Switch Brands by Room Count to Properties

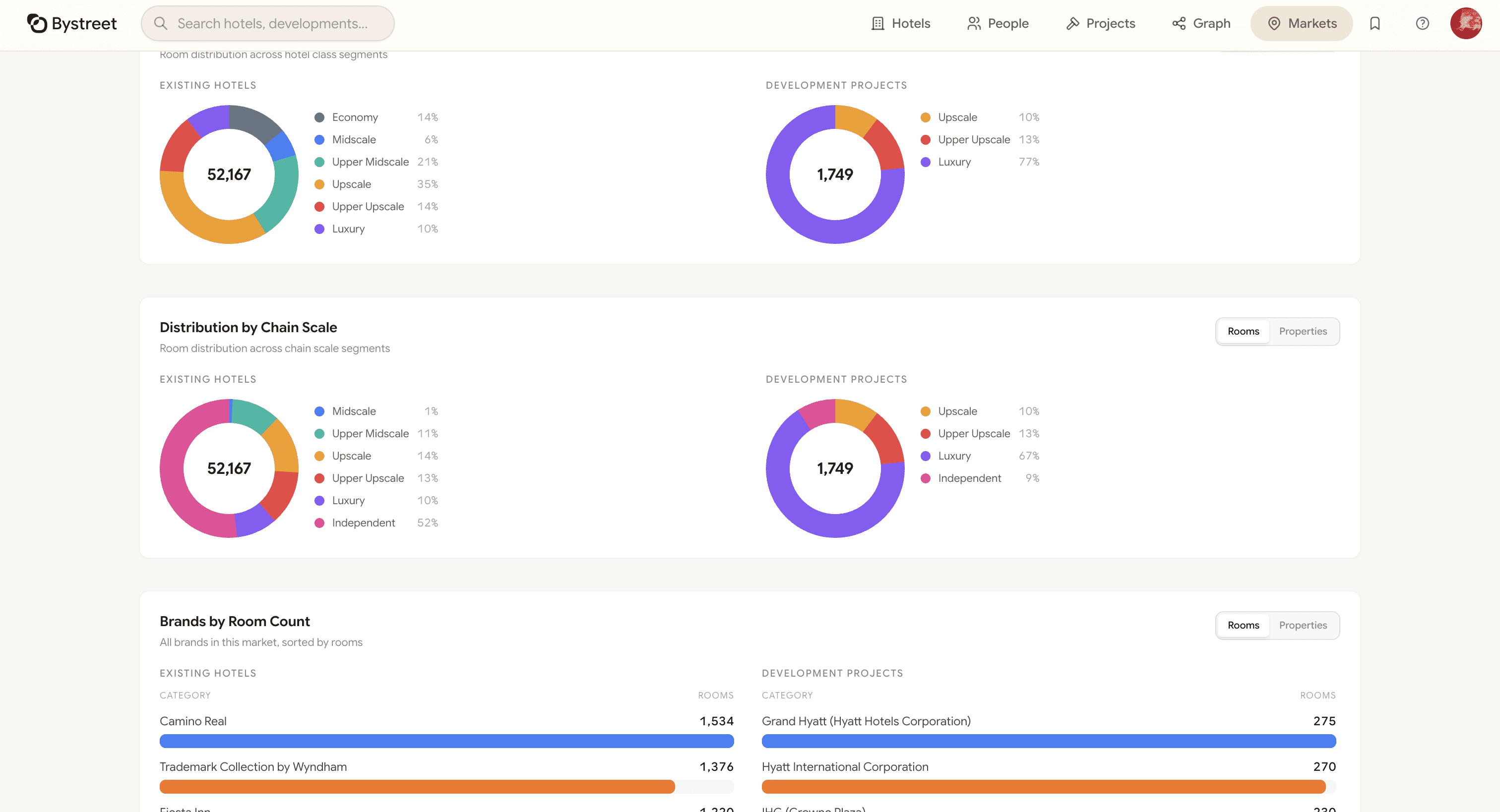pos(1303,625)
